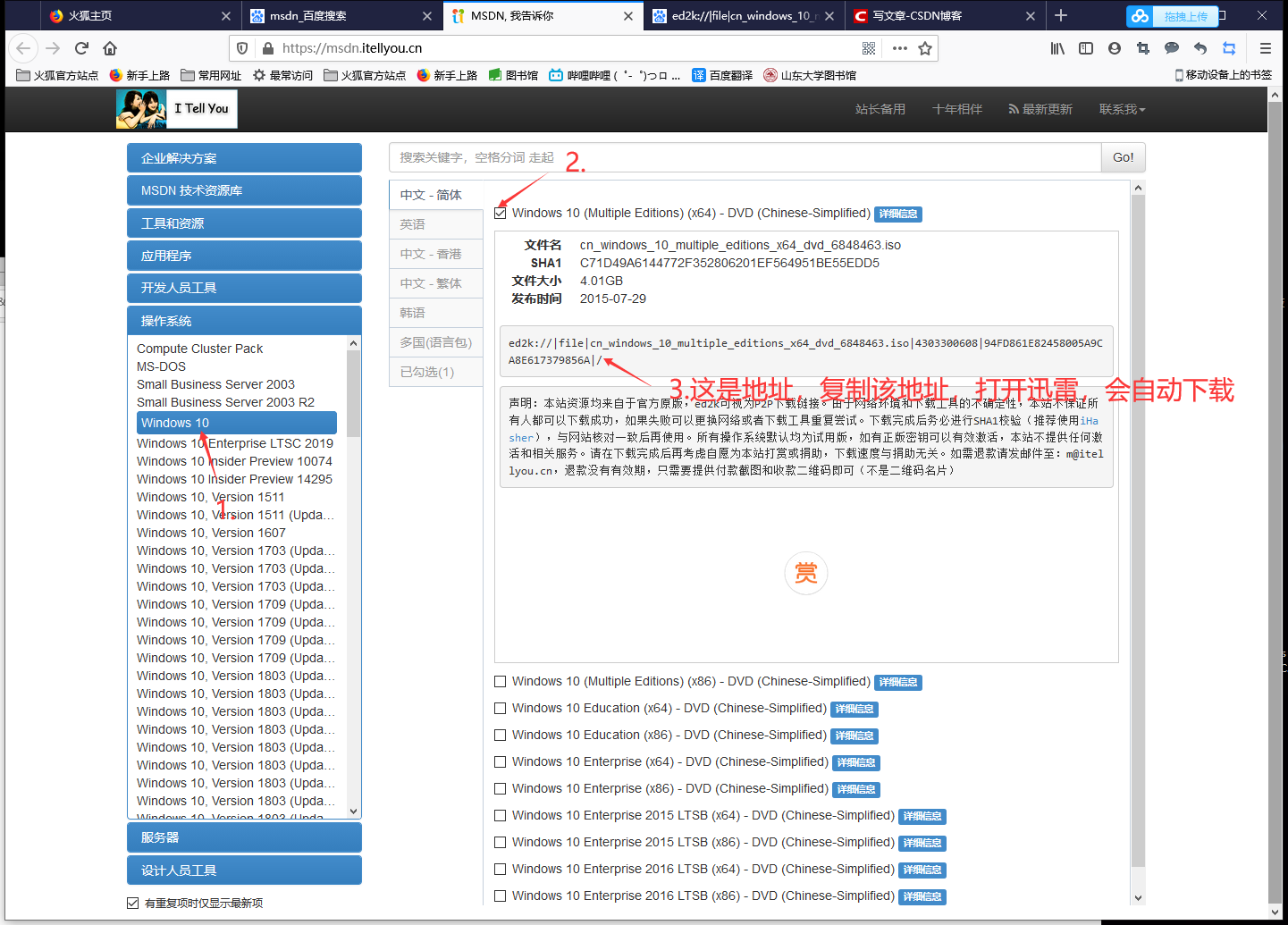Image resolution: width=1288 pixels, height=925 pixels.
Task: Open the page actions three-dot menu
Action: click(899, 48)
